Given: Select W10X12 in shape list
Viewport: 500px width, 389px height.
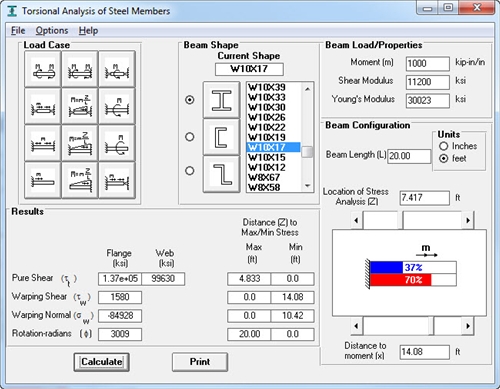Looking at the screenshot, I should click(x=274, y=167).
